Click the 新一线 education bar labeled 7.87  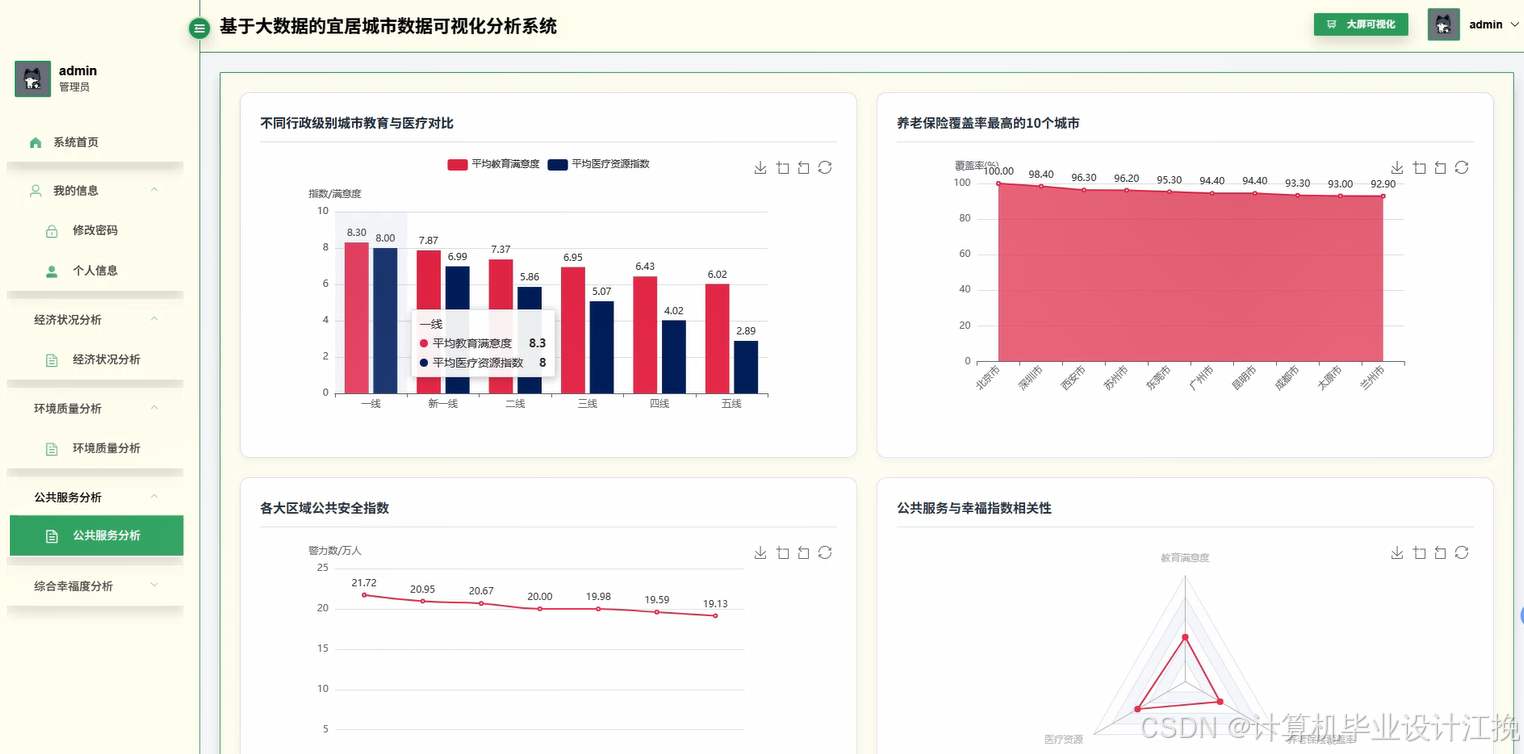pyautogui.click(x=429, y=321)
